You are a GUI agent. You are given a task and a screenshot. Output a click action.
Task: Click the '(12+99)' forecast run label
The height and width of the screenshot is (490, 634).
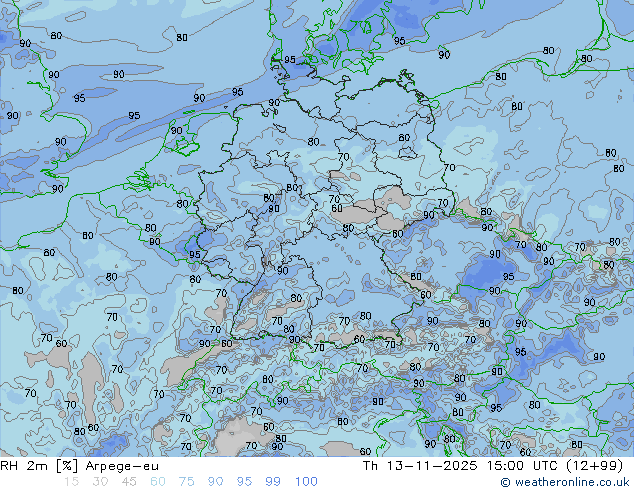[x=594, y=466]
